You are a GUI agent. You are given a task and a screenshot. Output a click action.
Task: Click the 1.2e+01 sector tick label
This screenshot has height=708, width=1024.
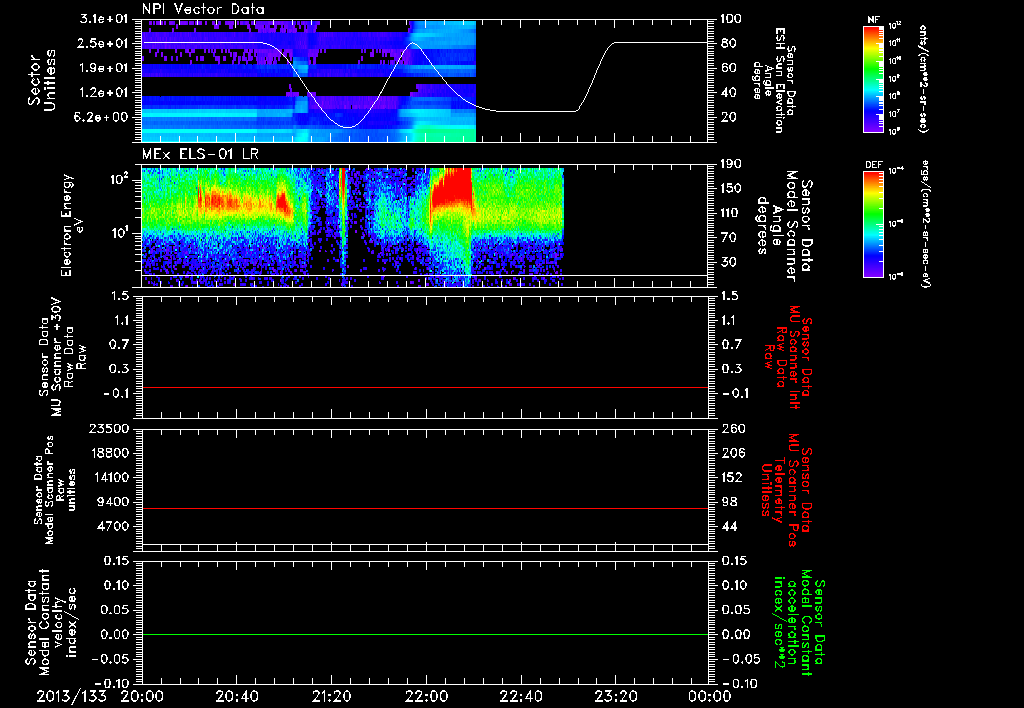[x=102, y=93]
